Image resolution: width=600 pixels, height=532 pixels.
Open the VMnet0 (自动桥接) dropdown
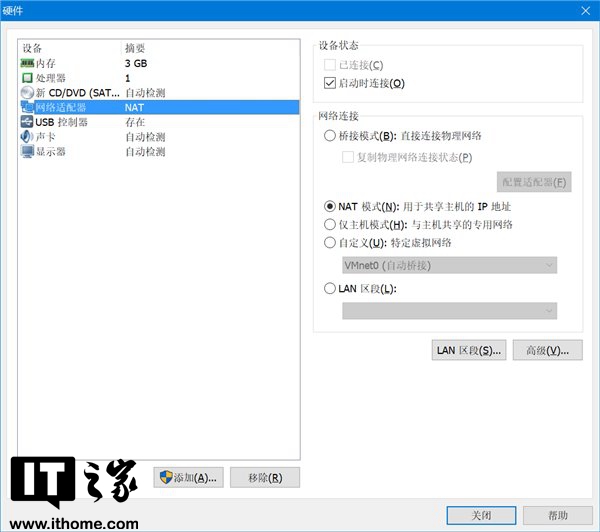(449, 265)
